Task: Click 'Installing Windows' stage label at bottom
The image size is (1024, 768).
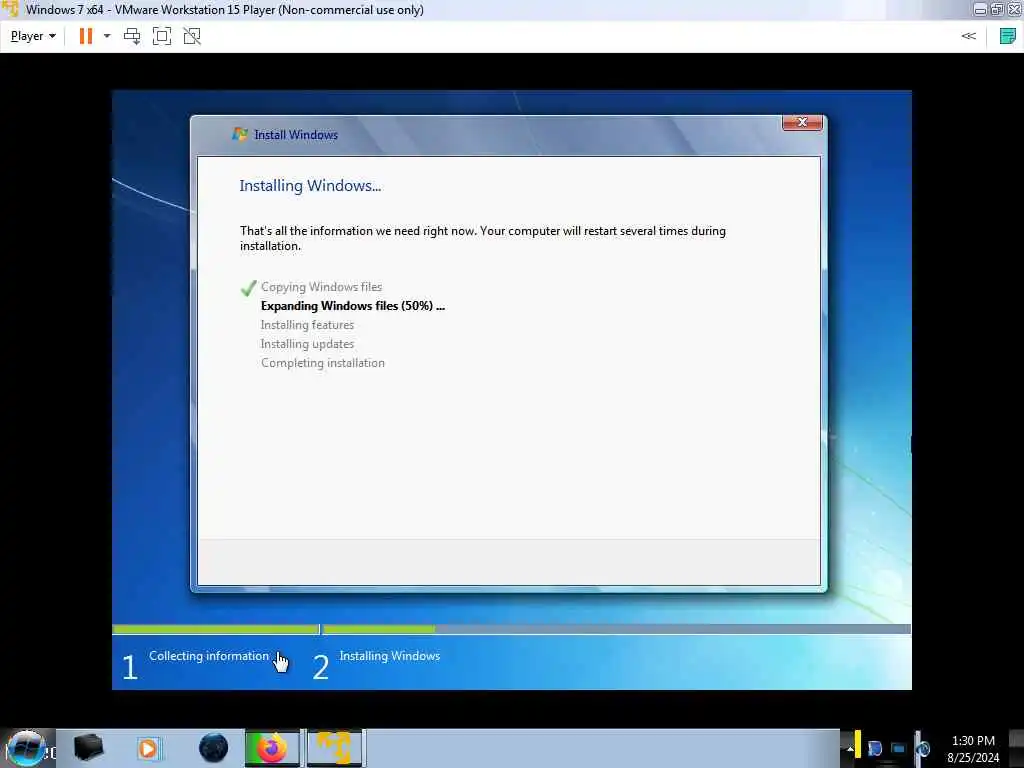Action: coord(390,656)
